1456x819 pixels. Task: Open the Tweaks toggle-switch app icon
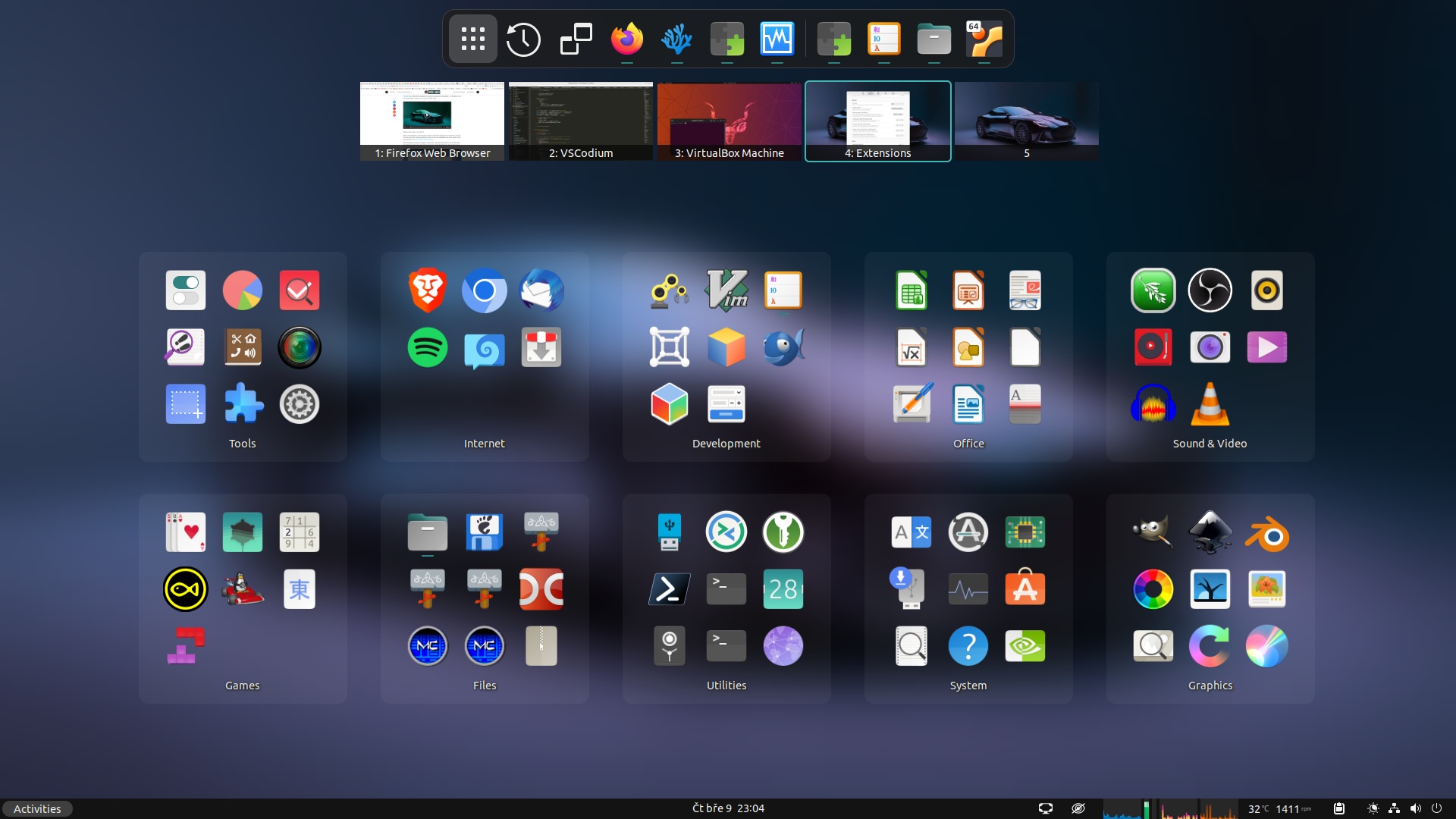click(x=186, y=290)
